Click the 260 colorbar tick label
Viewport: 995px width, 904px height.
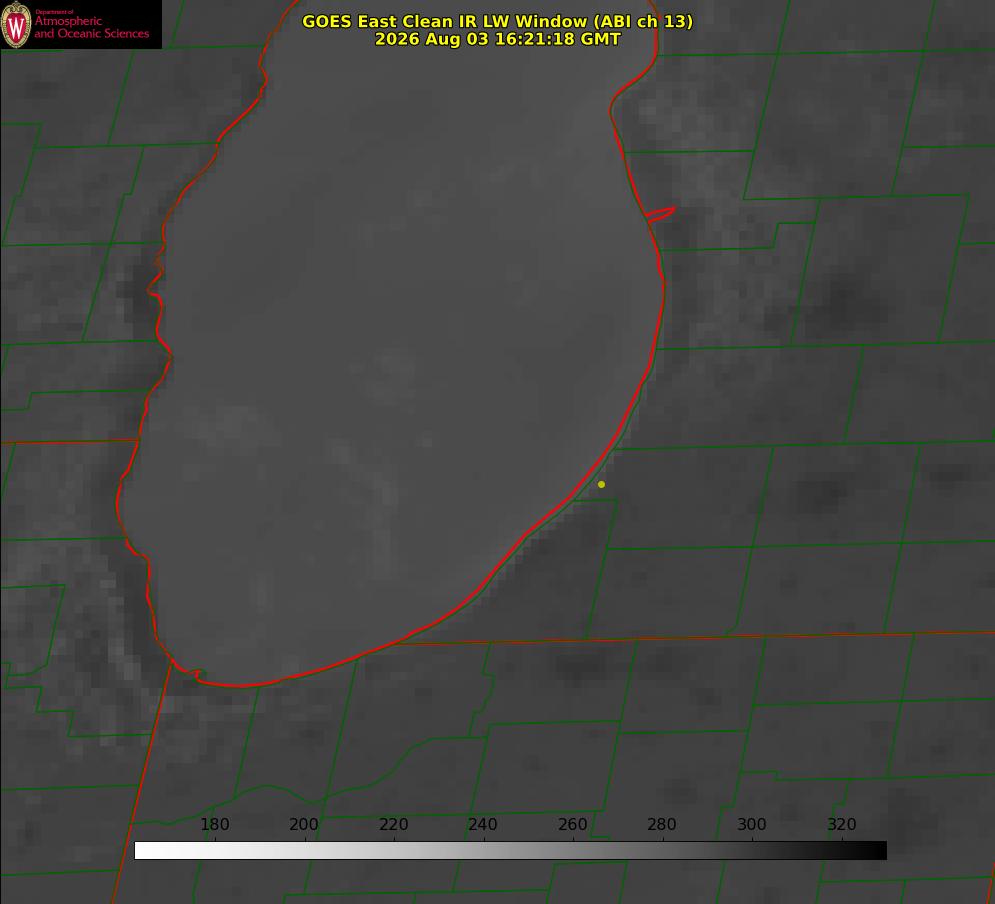[572, 824]
